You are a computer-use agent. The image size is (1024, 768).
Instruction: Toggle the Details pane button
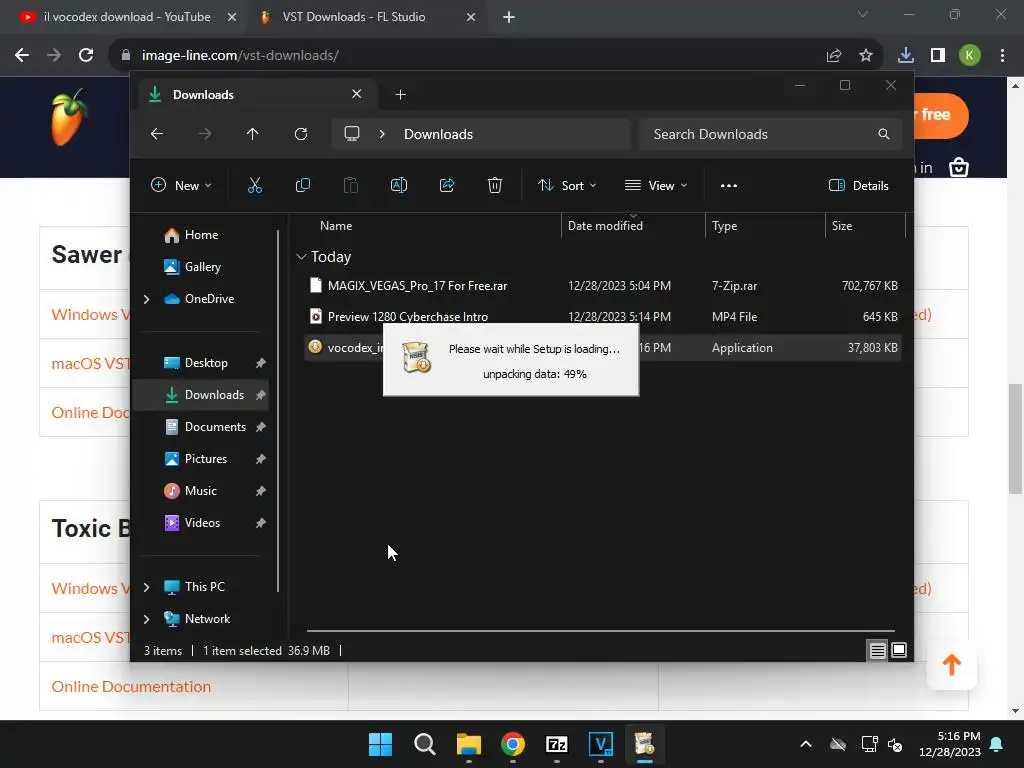859,185
